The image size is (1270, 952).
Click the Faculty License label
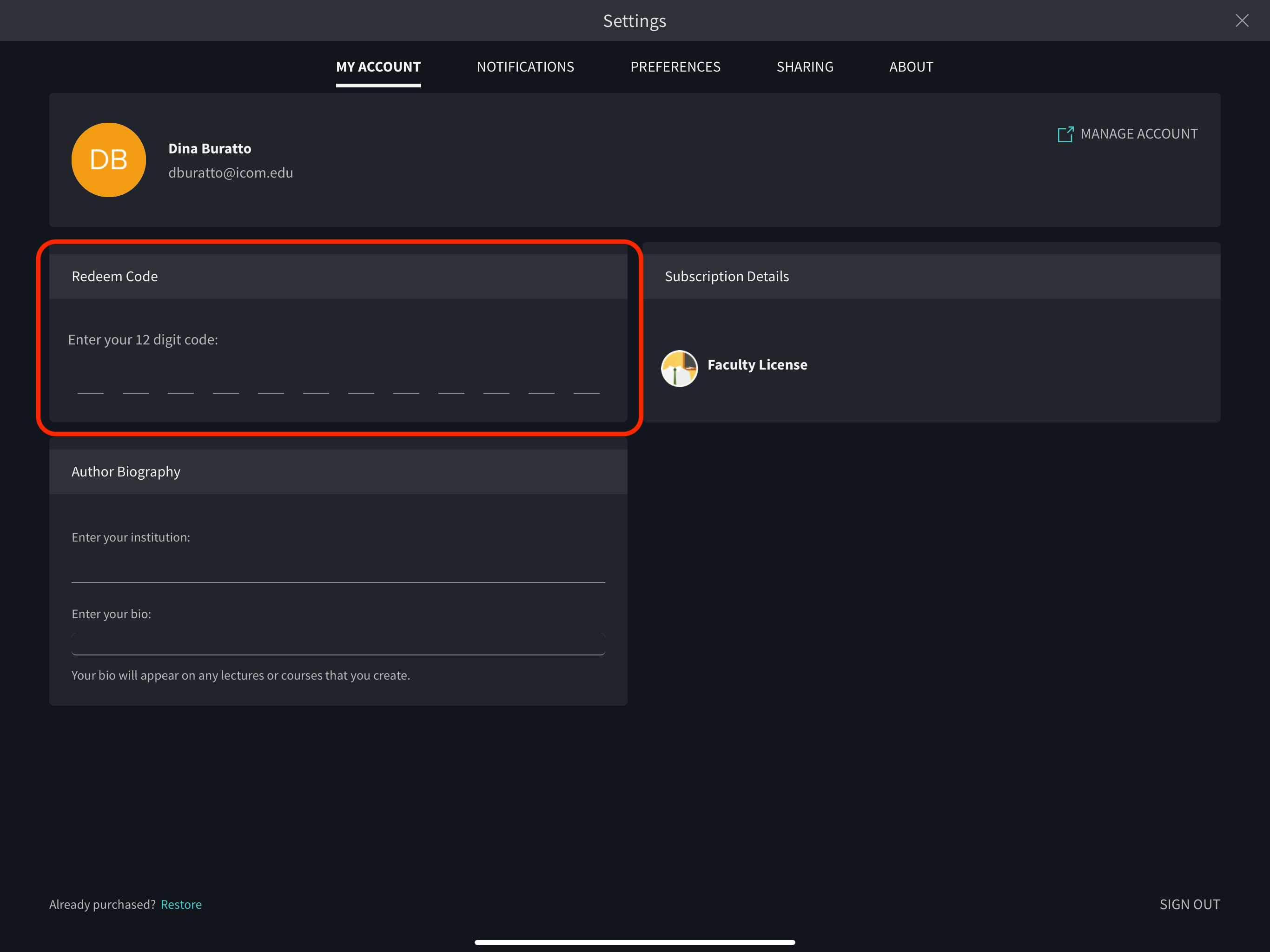coord(757,364)
